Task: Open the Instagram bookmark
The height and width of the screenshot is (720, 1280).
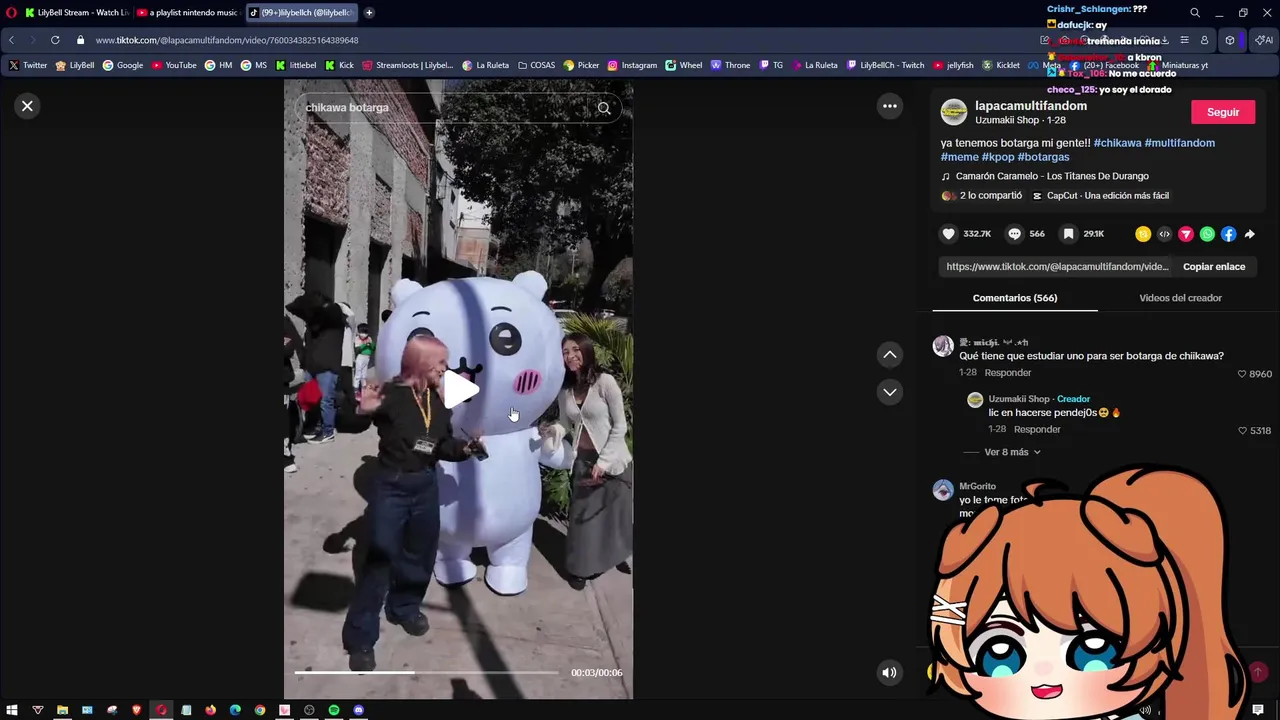Action: (632, 65)
